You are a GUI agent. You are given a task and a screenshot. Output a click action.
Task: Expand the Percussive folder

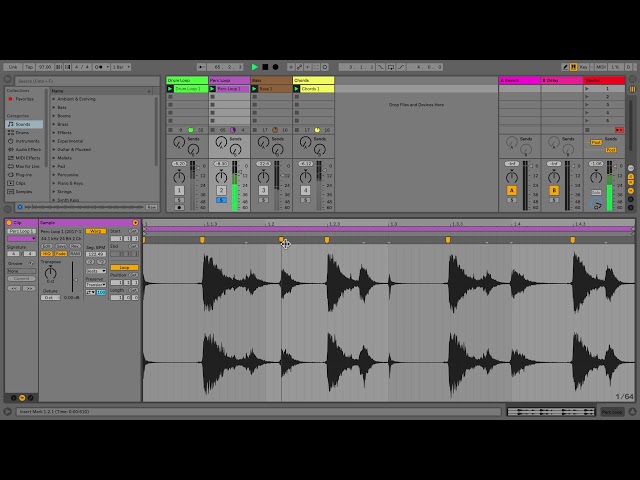pos(54,175)
